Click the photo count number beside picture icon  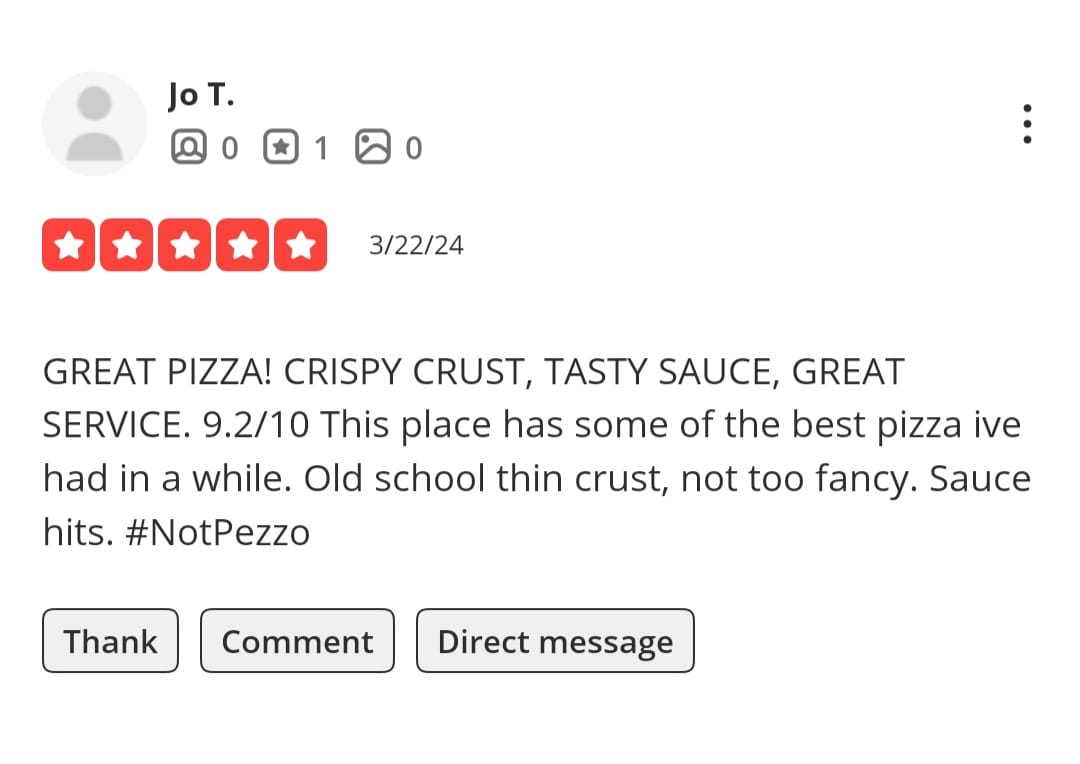click(x=413, y=149)
